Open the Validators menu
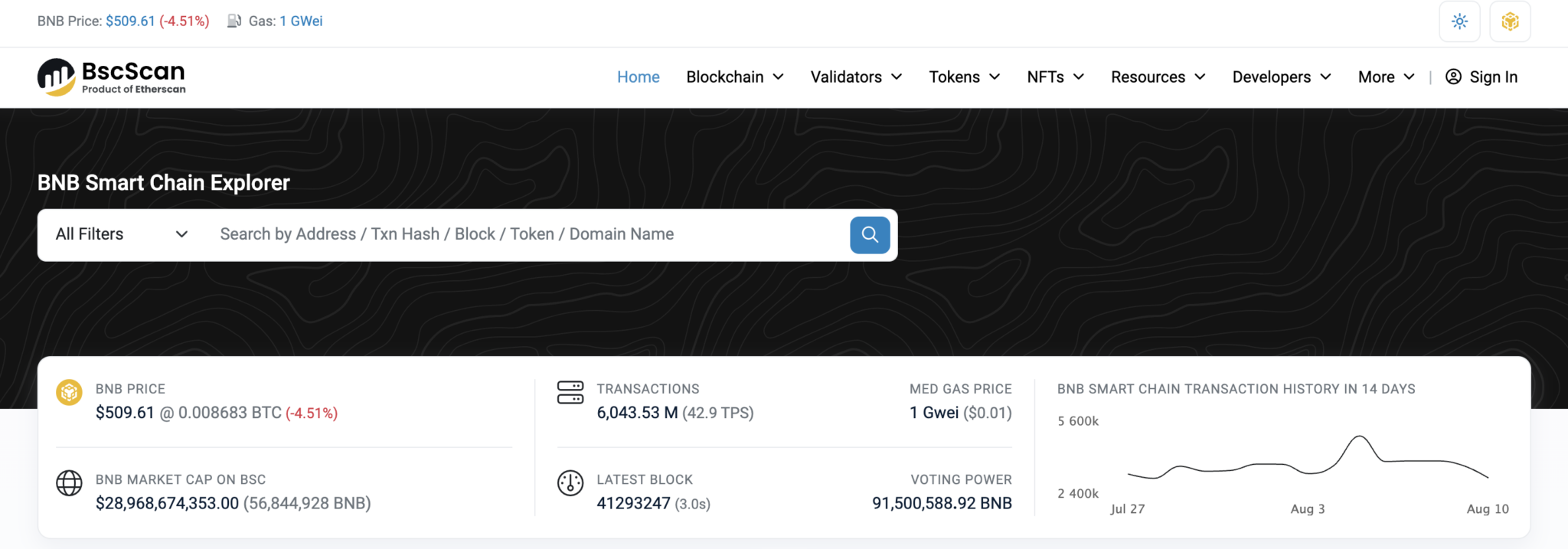This screenshot has width=1568, height=549. 856,77
